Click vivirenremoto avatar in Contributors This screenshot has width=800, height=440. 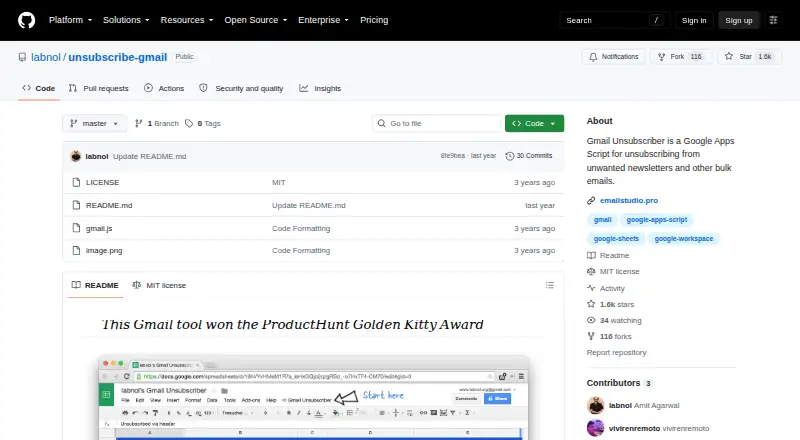[x=595, y=428]
